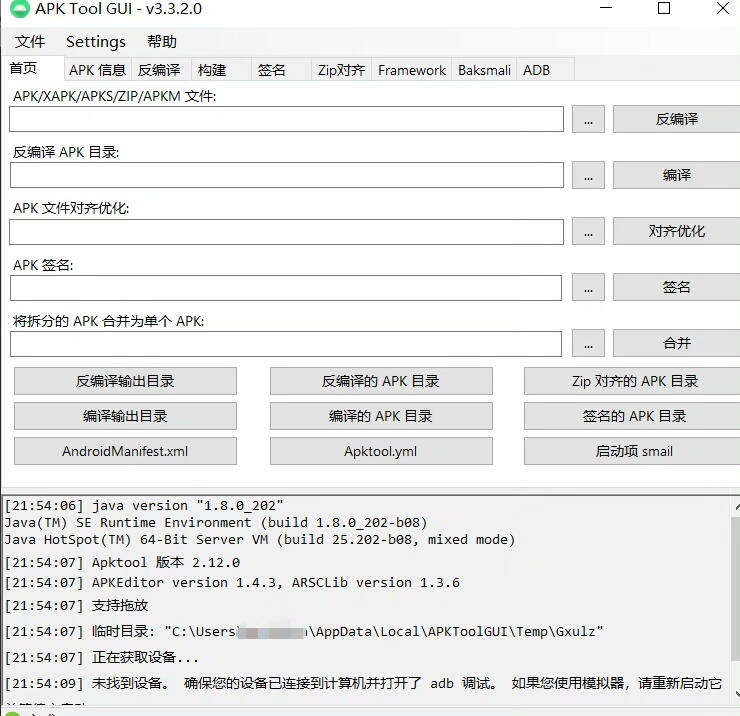Image resolution: width=740 pixels, height=716 pixels.
Task: Click the 正在获取设备... log line
Action: click(x=101, y=657)
